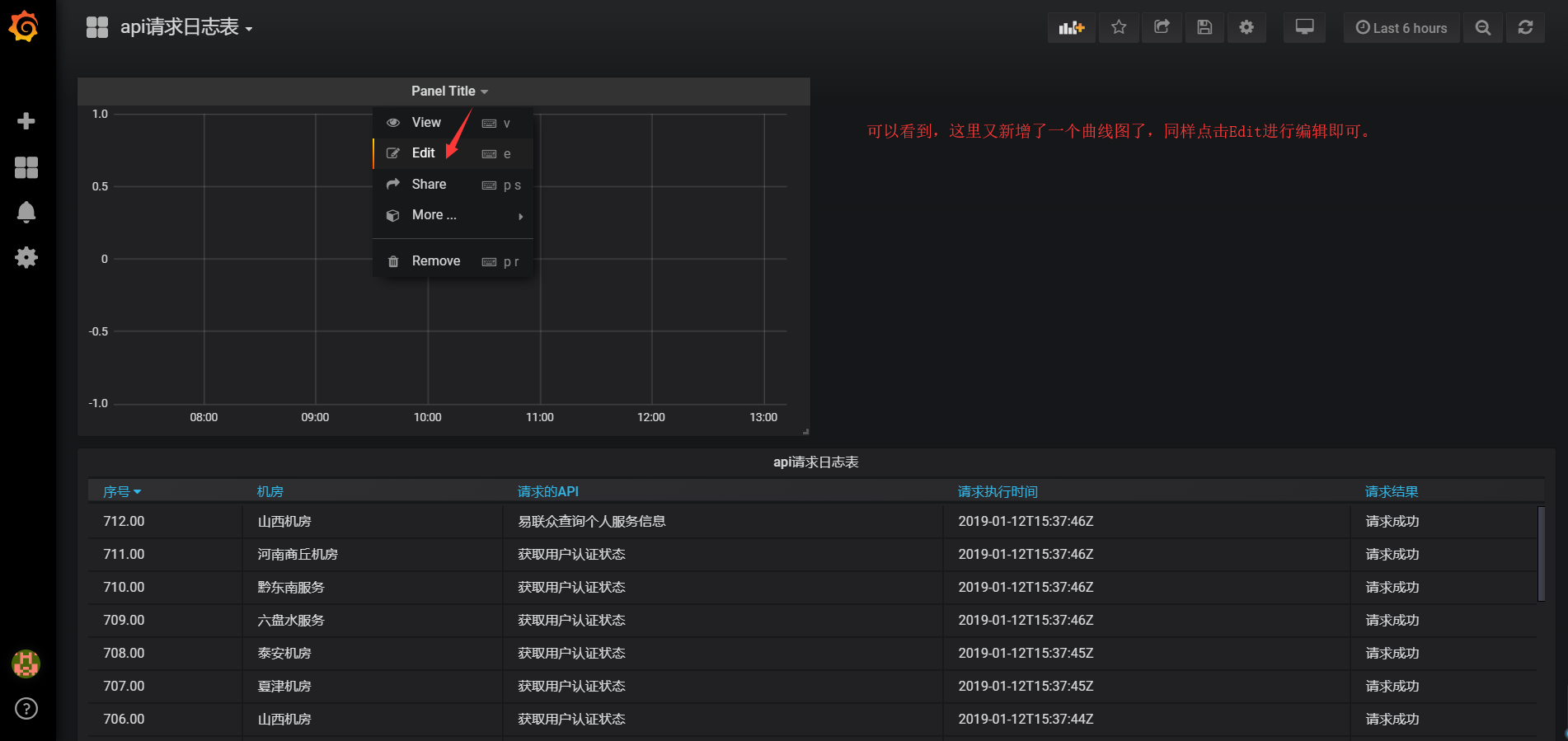Toggle the Panel Title dropdown menu
The height and width of the screenshot is (741, 1568).
pos(449,91)
